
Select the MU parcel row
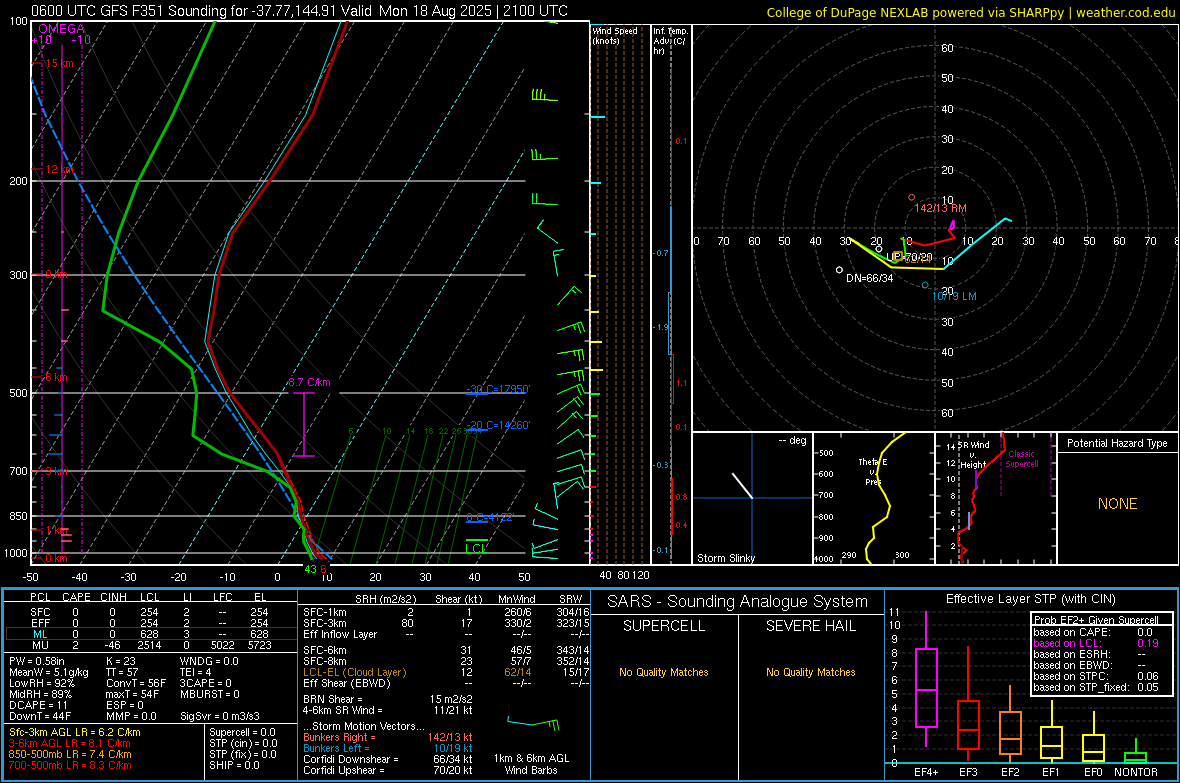click(149, 644)
